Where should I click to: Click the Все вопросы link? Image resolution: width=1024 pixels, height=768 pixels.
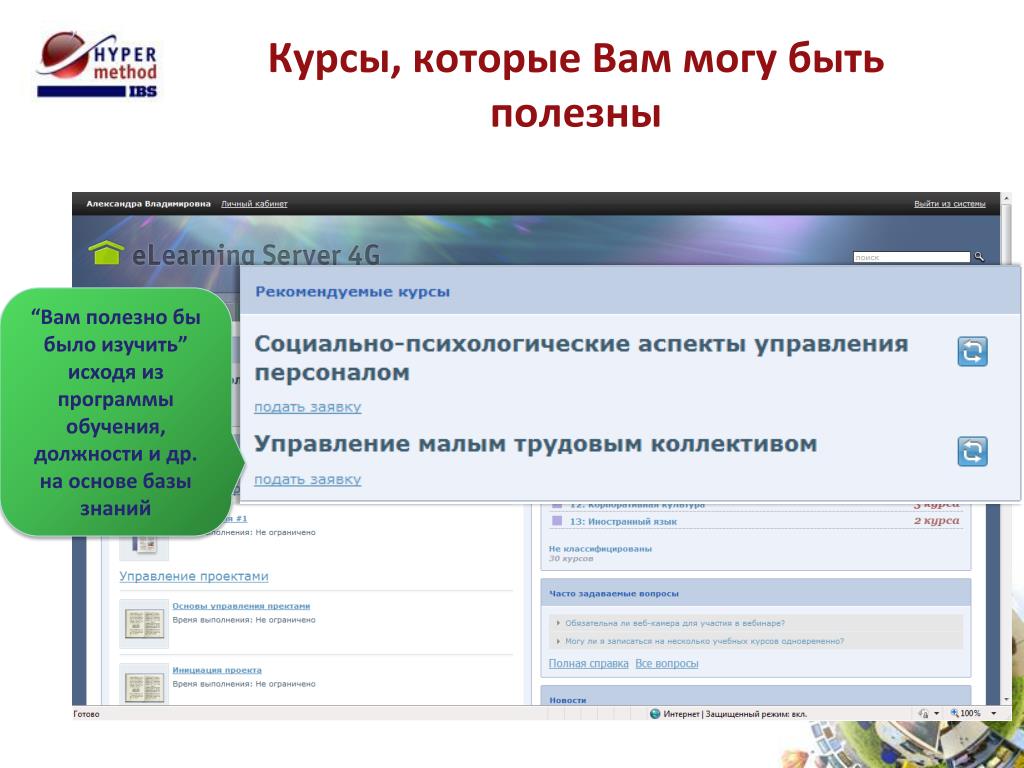[667, 664]
